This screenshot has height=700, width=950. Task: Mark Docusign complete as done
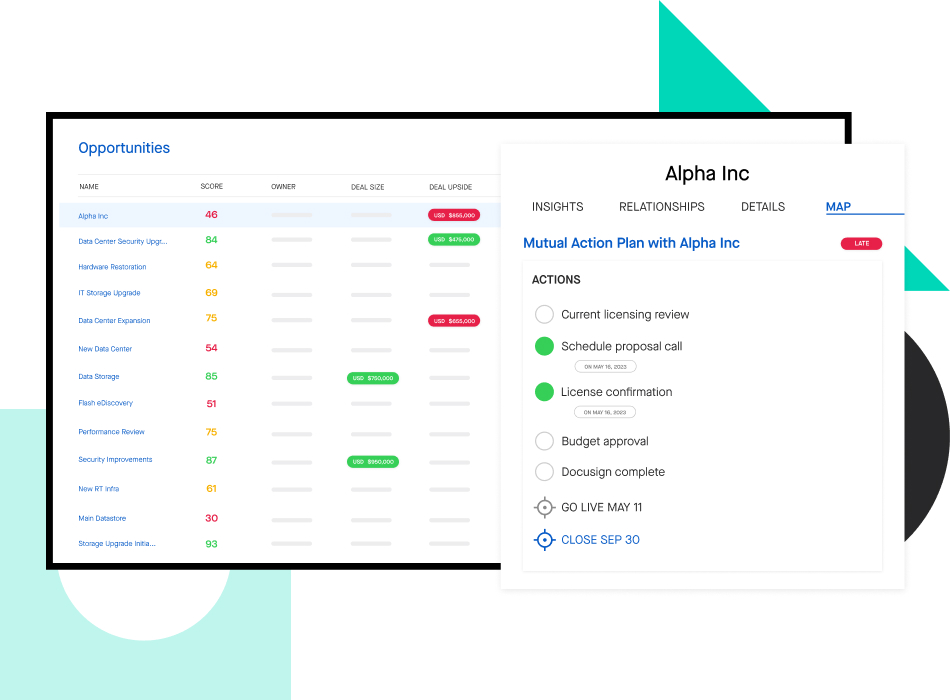click(x=544, y=472)
